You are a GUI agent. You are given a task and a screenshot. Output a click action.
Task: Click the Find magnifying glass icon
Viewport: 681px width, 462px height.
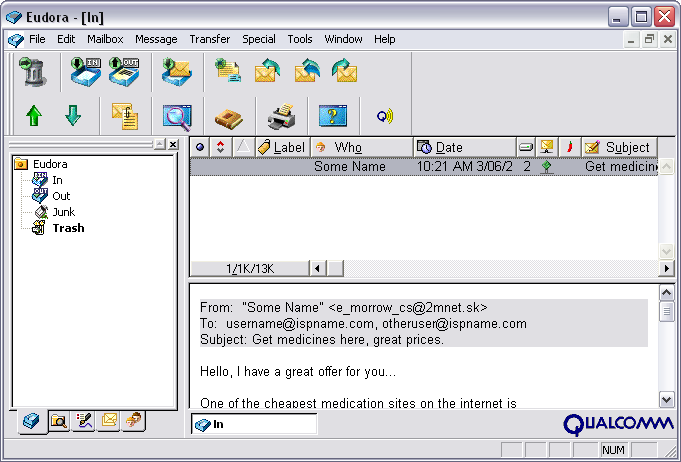click(177, 116)
